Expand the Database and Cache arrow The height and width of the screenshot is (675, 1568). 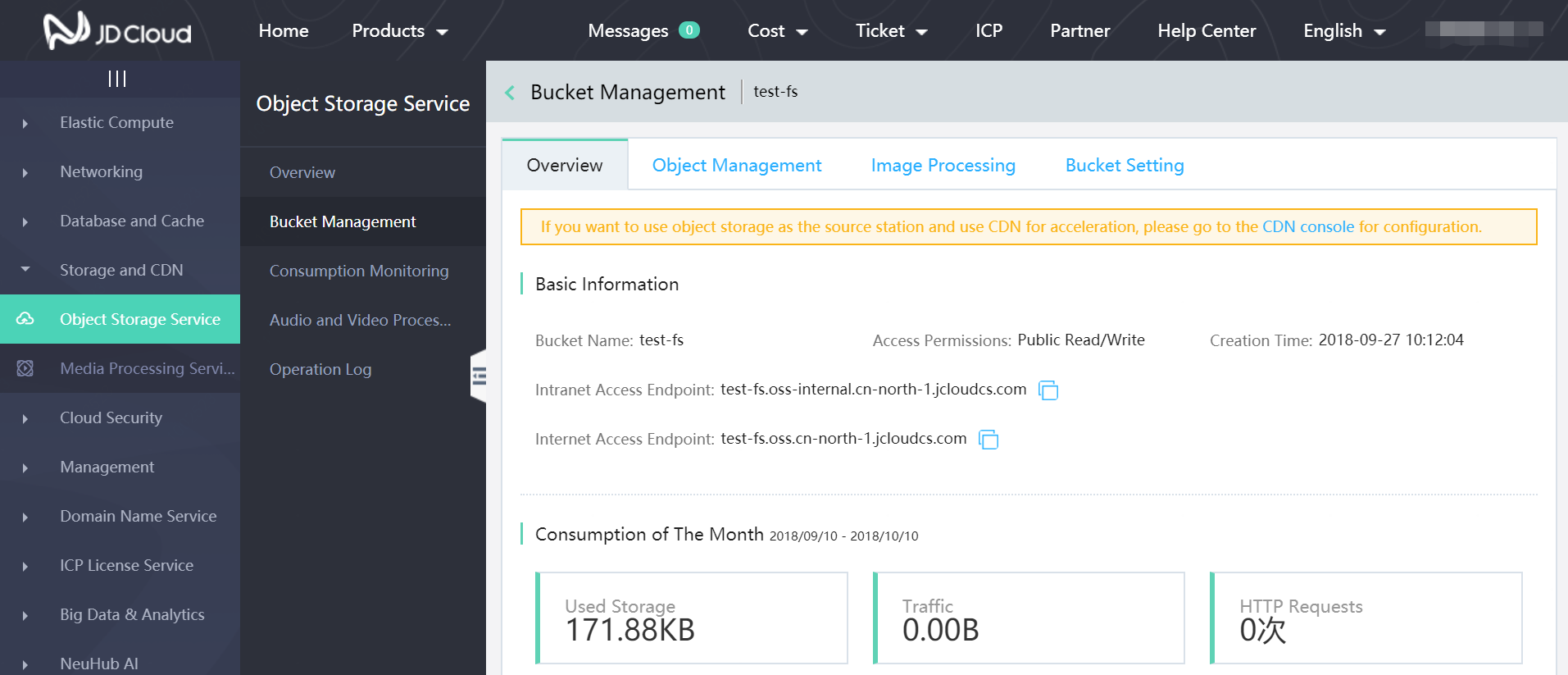[25, 221]
